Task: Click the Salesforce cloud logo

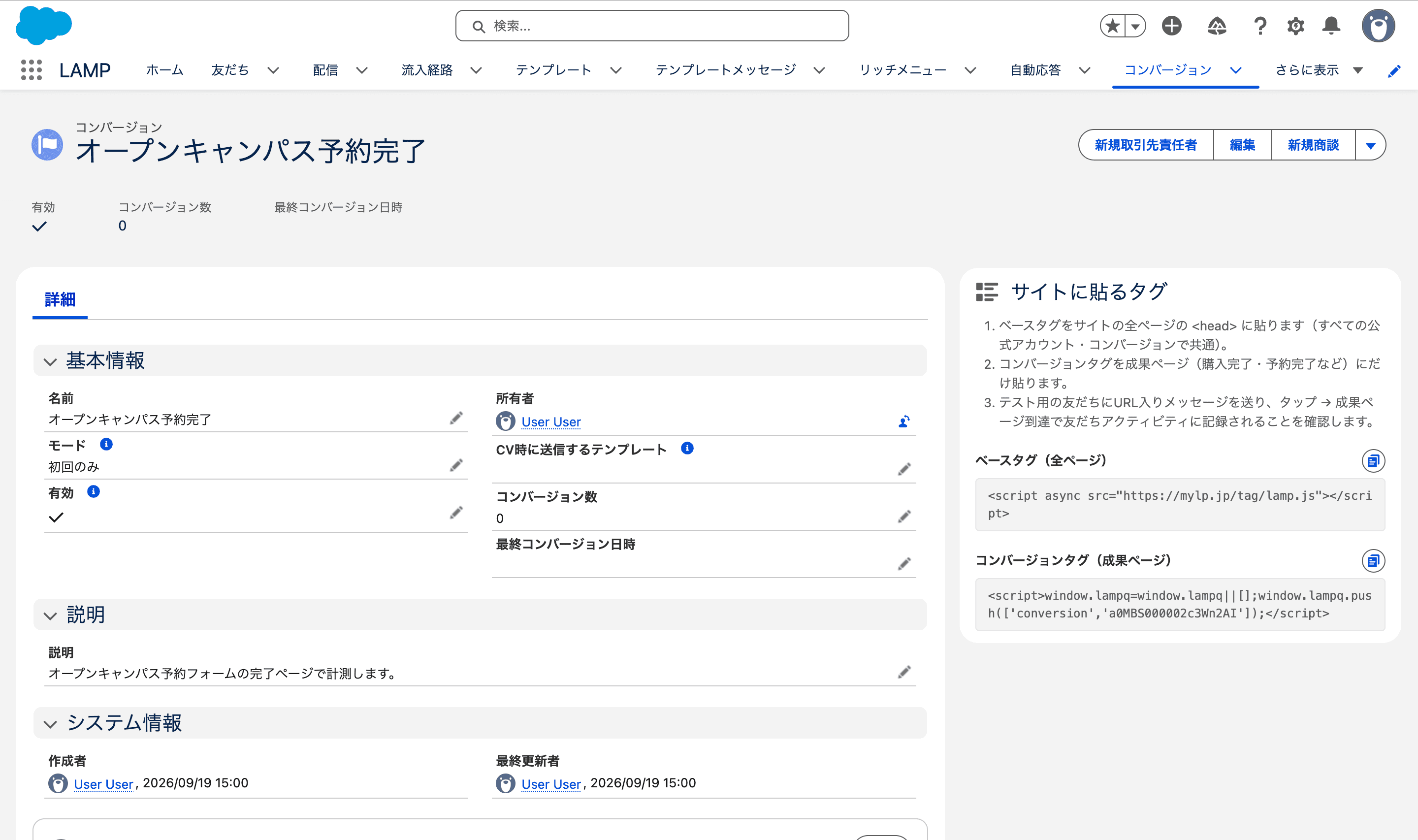Action: coord(43,26)
